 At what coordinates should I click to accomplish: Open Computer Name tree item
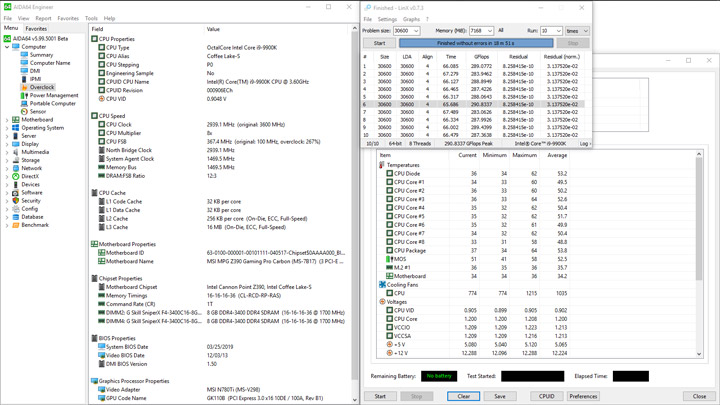(x=50, y=63)
